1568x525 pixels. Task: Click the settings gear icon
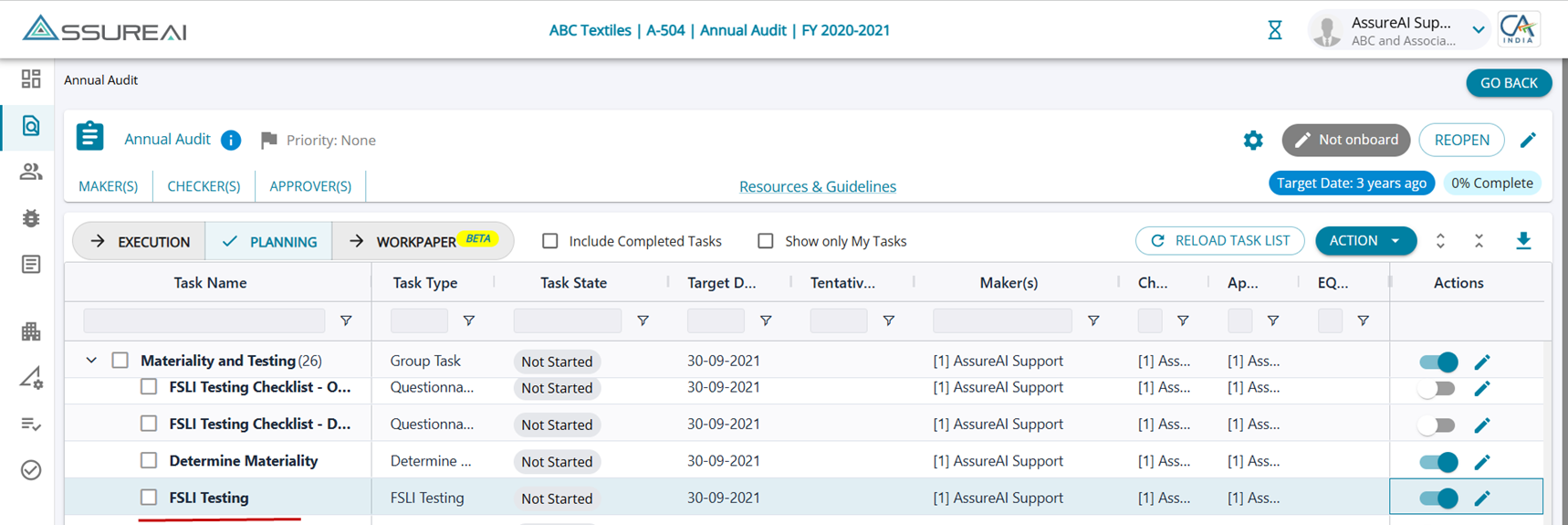[1253, 141]
